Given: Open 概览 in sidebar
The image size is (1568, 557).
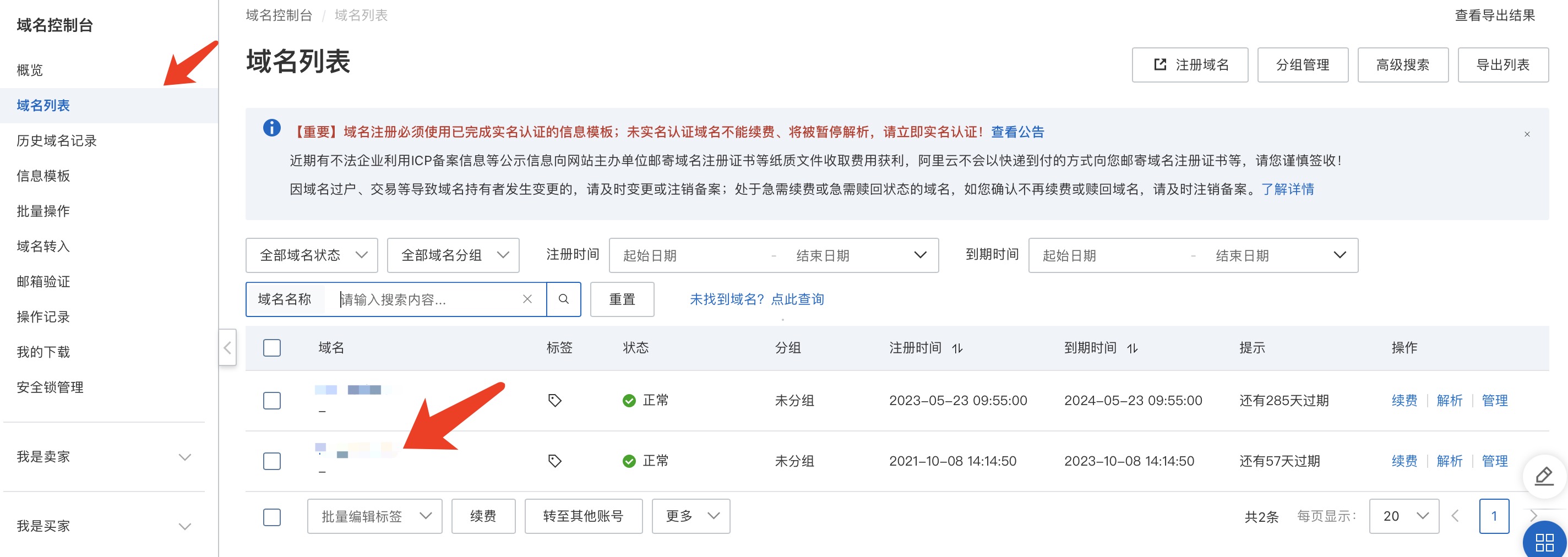Looking at the screenshot, I should (x=30, y=70).
